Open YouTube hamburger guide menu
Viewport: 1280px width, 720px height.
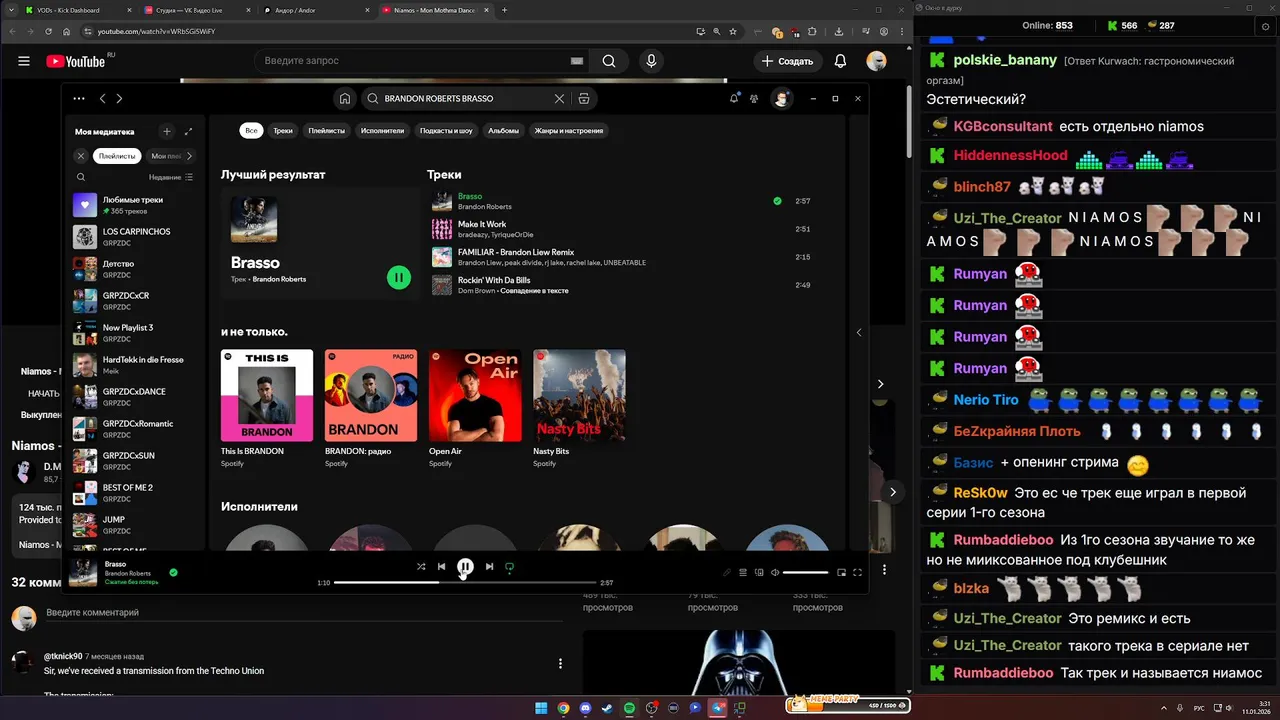pyautogui.click(x=24, y=61)
